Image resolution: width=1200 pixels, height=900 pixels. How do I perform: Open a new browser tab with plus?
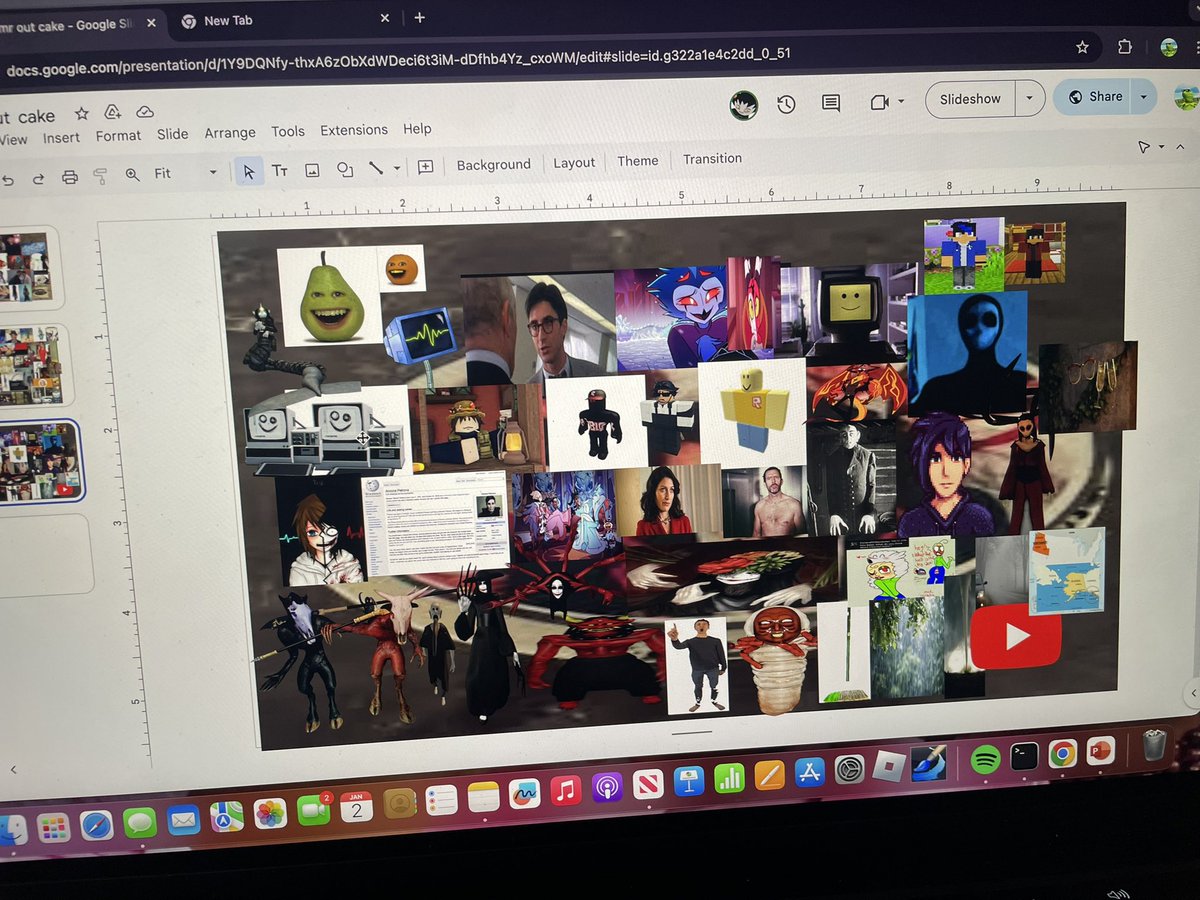(x=419, y=17)
